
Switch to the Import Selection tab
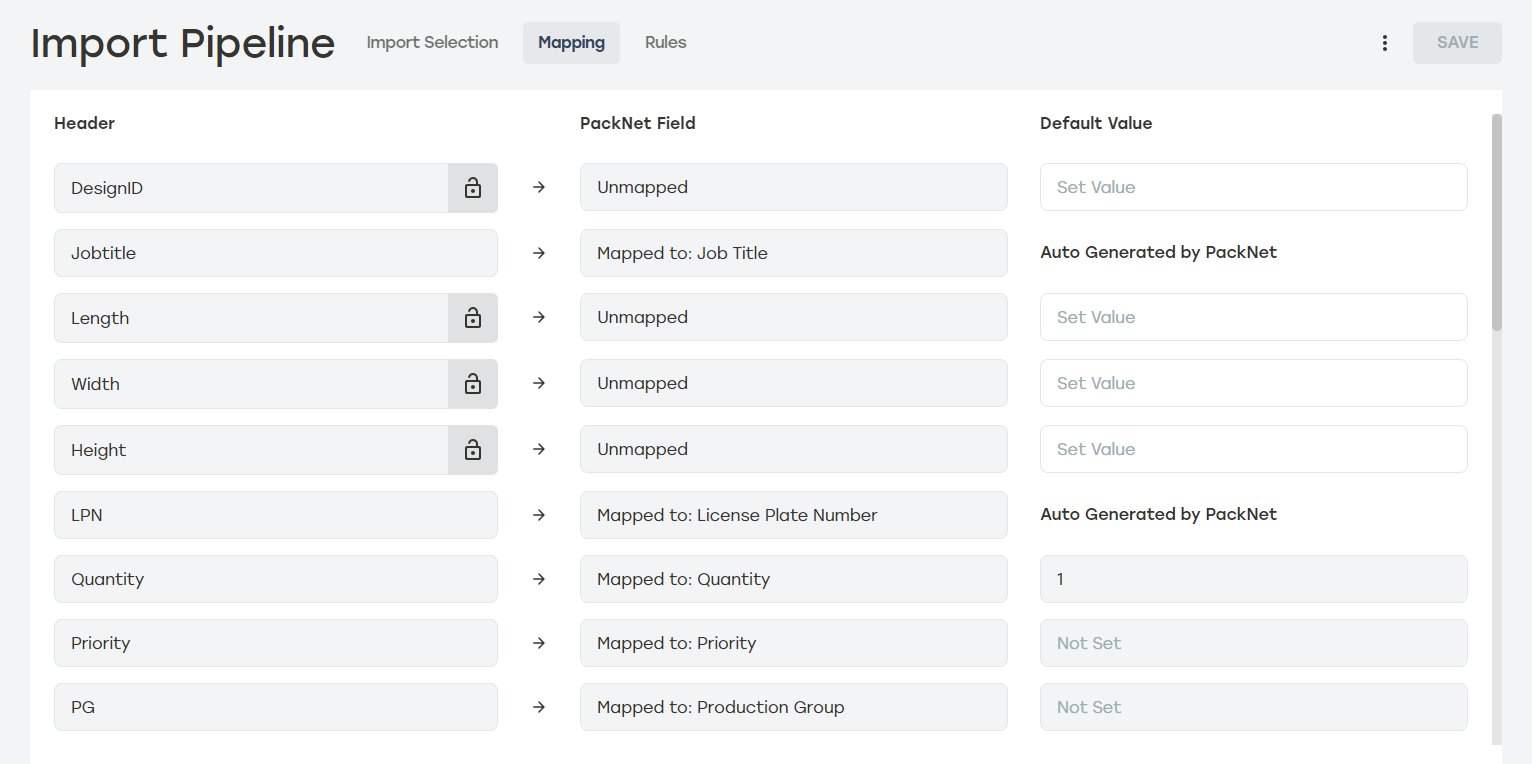pyautogui.click(x=432, y=42)
